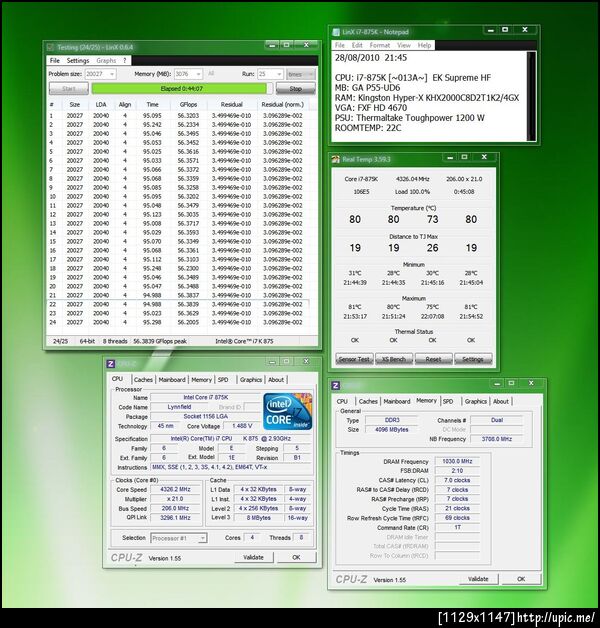Open LinX Settings menu
The image size is (600, 628).
(x=78, y=60)
